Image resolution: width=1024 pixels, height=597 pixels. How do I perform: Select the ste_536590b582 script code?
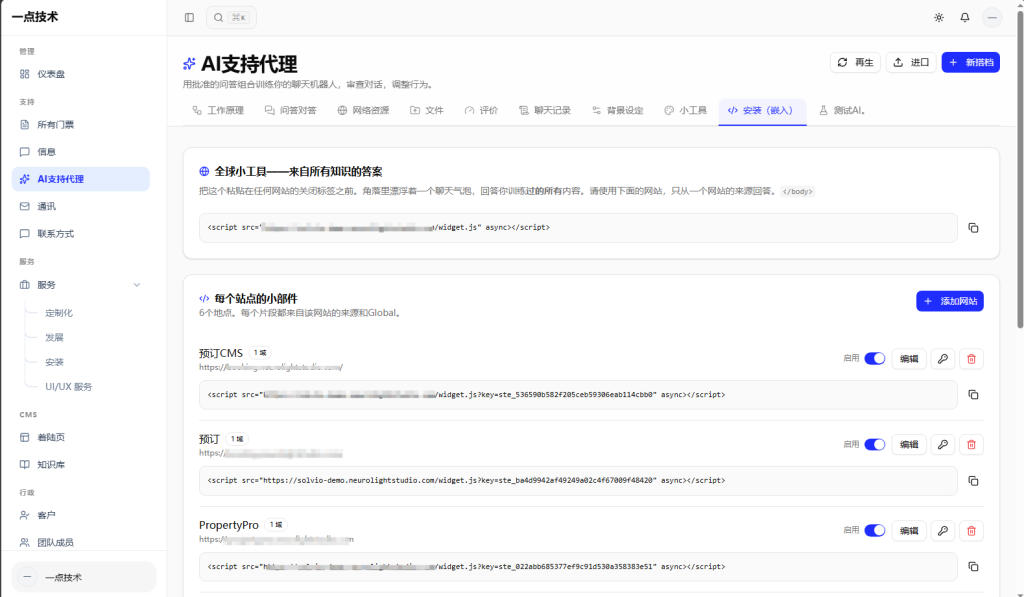coord(578,395)
